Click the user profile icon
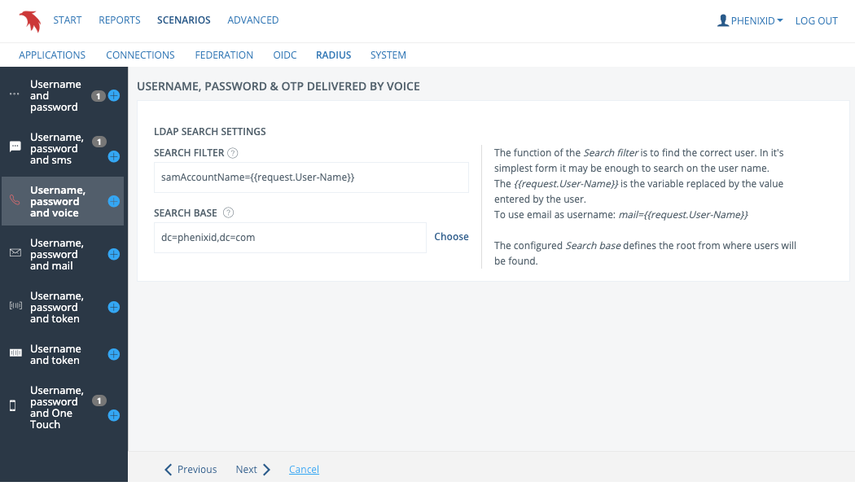The width and height of the screenshot is (855, 486). pyautogui.click(x=723, y=21)
